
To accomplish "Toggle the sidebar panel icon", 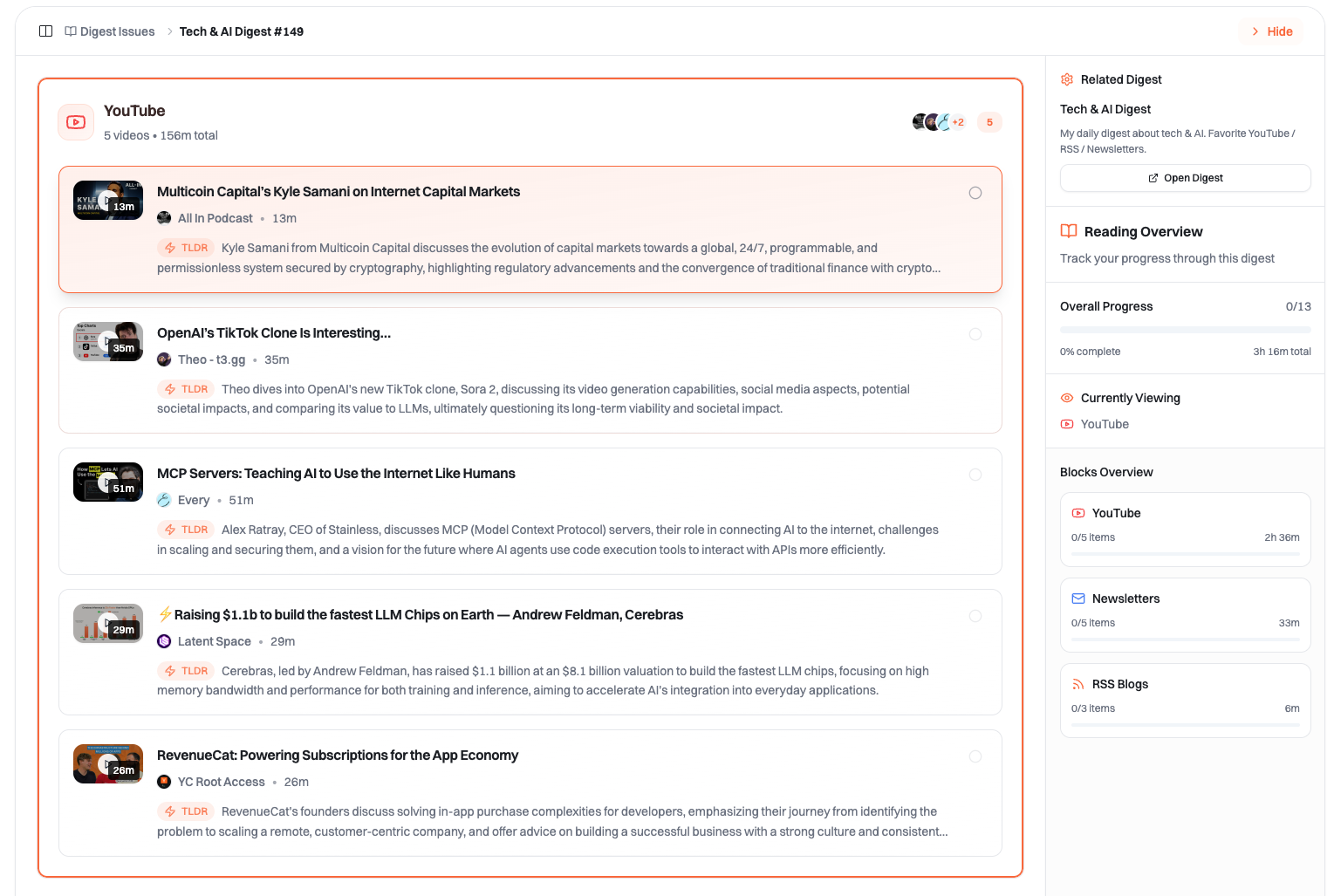I will coord(46,31).
